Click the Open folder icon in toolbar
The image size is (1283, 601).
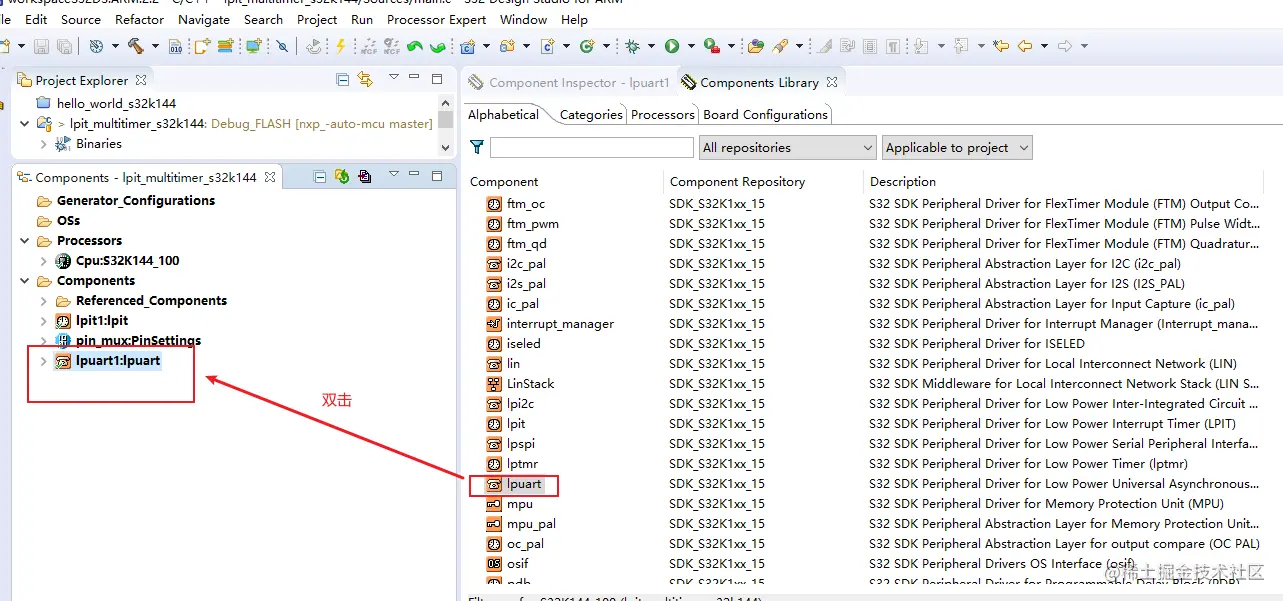[x=756, y=46]
